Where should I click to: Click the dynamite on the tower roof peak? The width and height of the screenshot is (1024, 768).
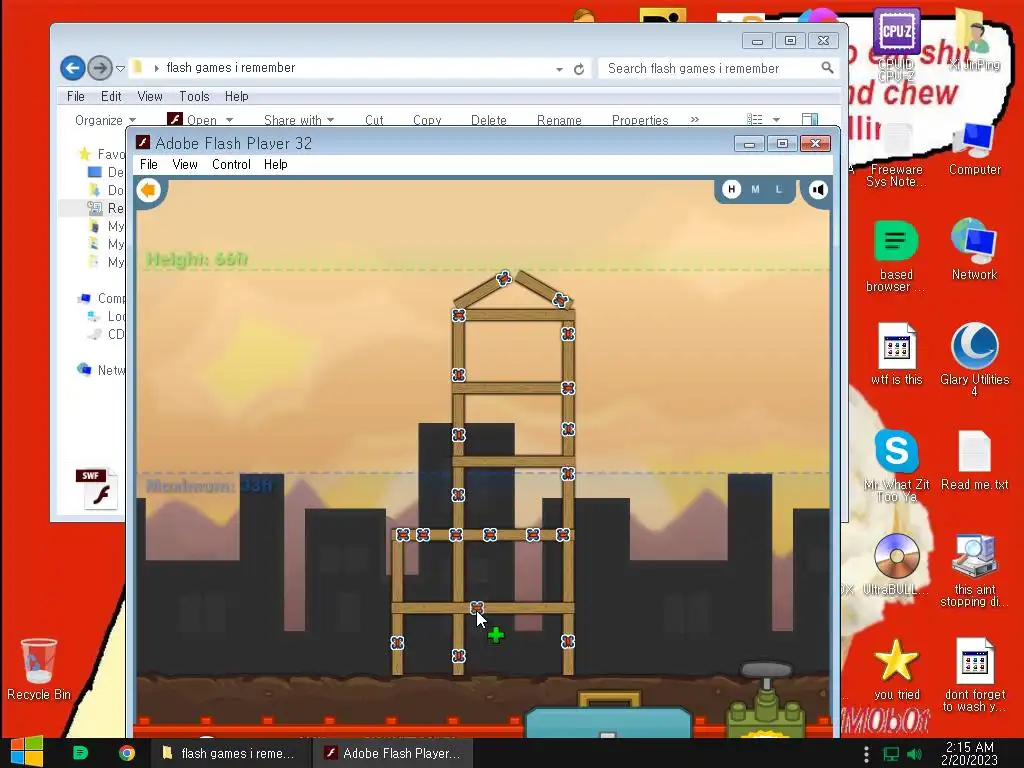[x=504, y=279]
